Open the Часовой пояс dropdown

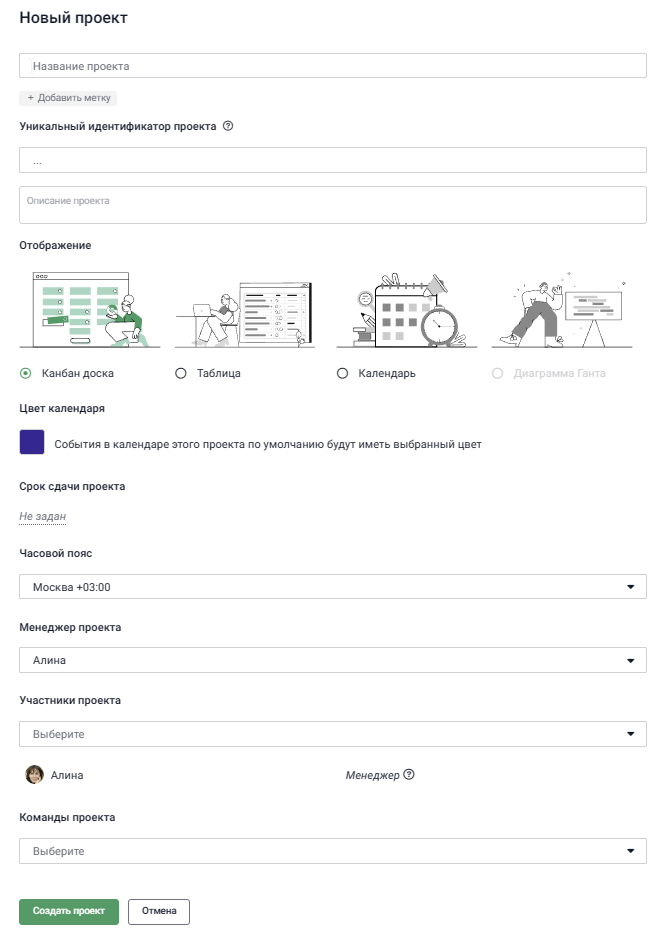(333, 587)
